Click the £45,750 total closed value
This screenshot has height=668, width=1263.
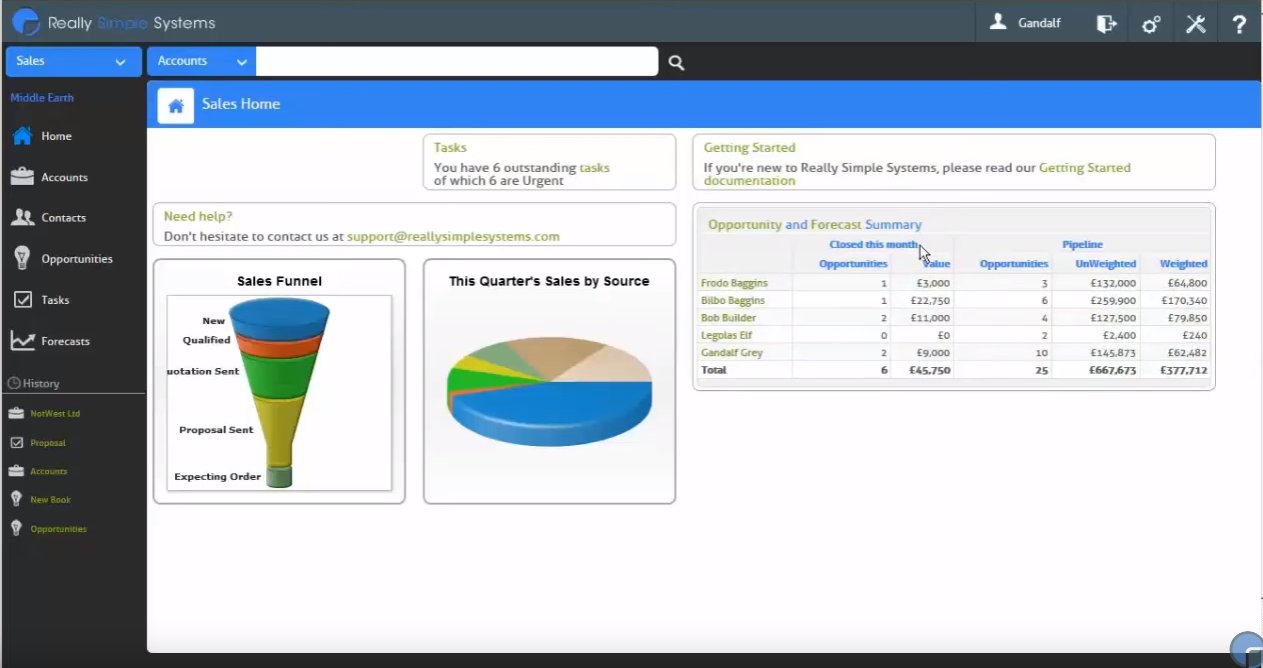tap(929, 370)
